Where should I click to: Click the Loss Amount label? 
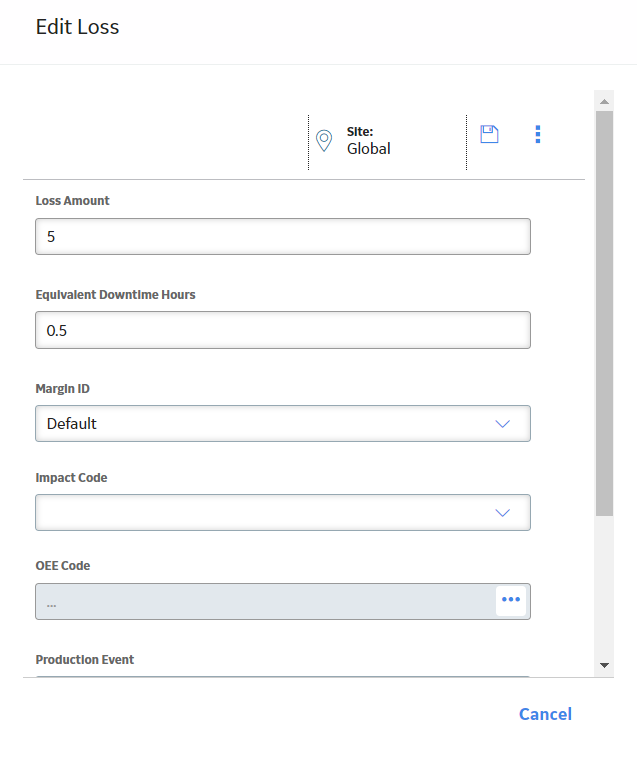click(72, 200)
